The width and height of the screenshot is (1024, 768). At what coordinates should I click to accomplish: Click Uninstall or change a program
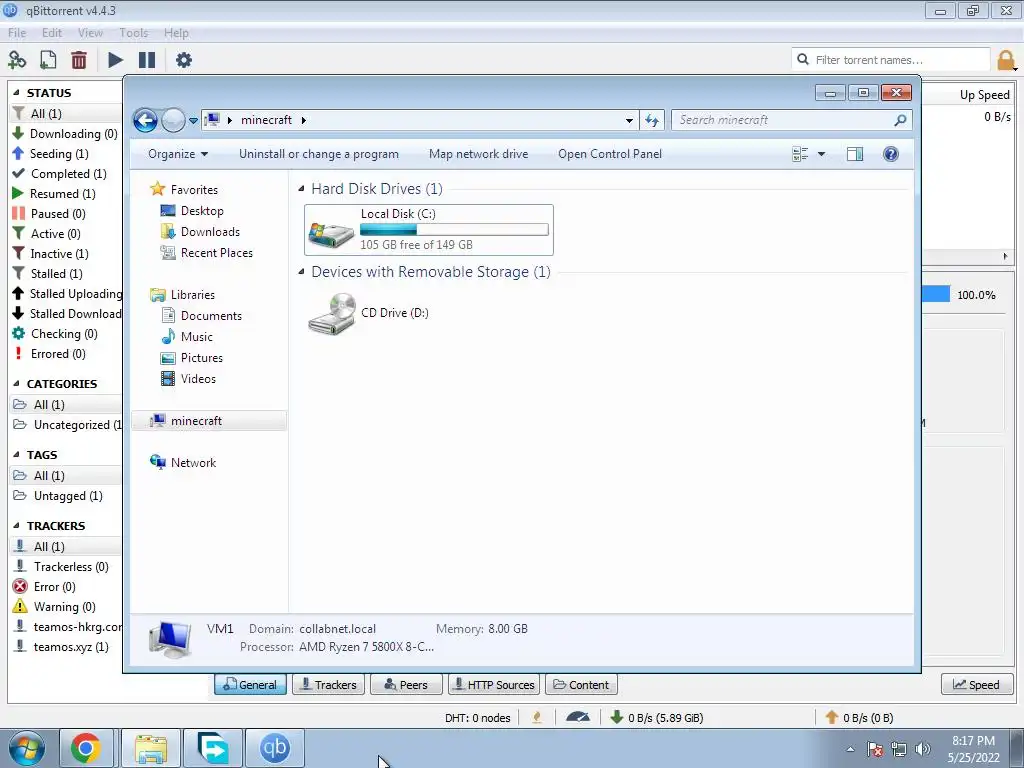click(319, 154)
